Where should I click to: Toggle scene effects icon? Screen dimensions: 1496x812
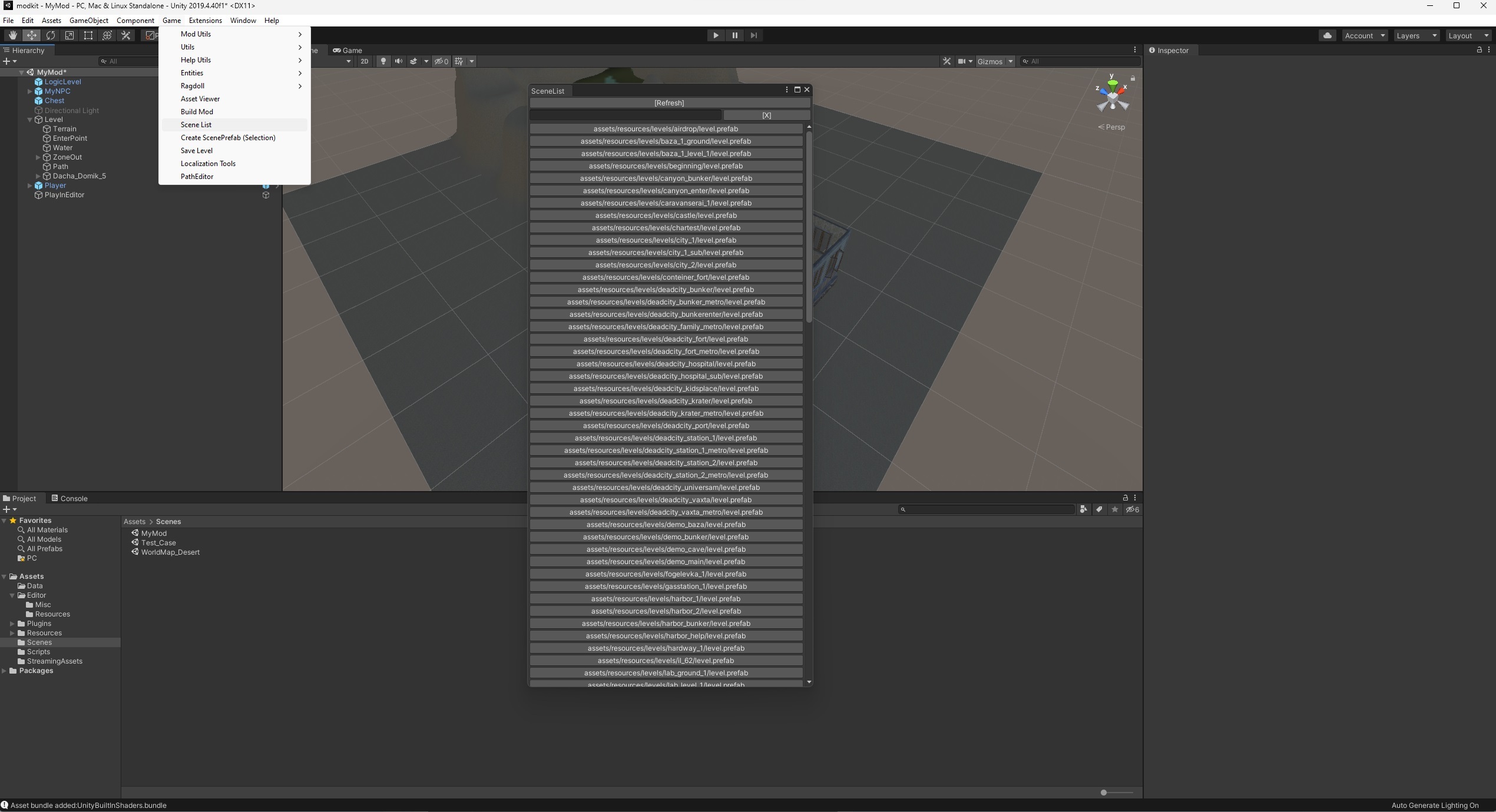413,61
